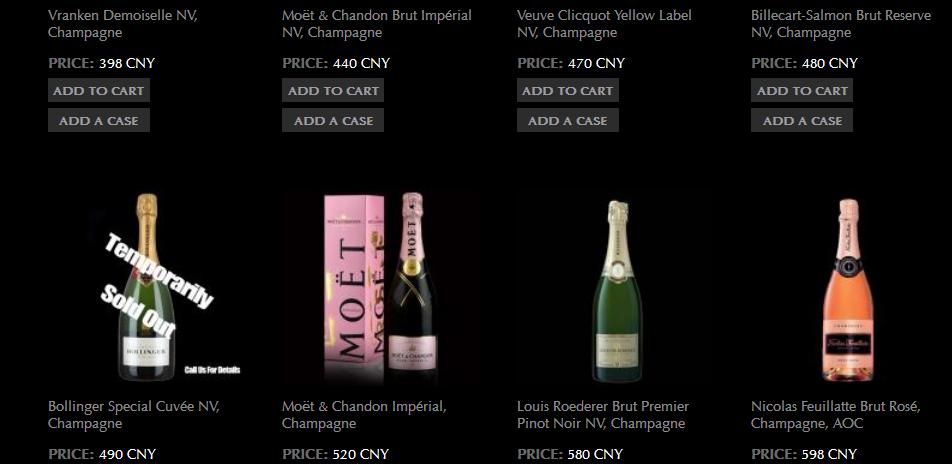Open Vranken Demoiselle NV product title
Image resolution: width=952 pixels, height=464 pixels.
[123, 24]
